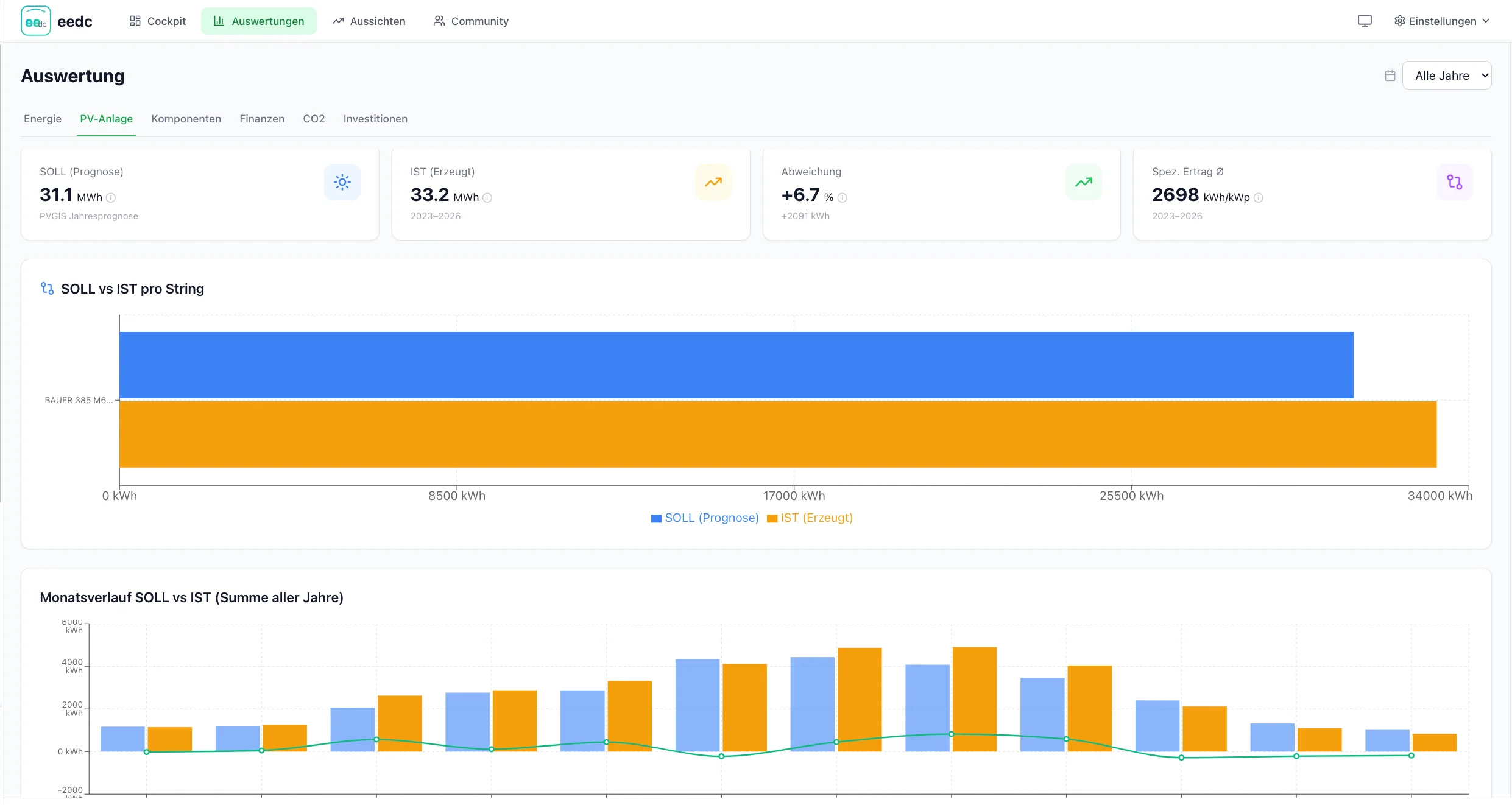
Task: Click the sun icon in SOLL card
Action: (x=342, y=182)
